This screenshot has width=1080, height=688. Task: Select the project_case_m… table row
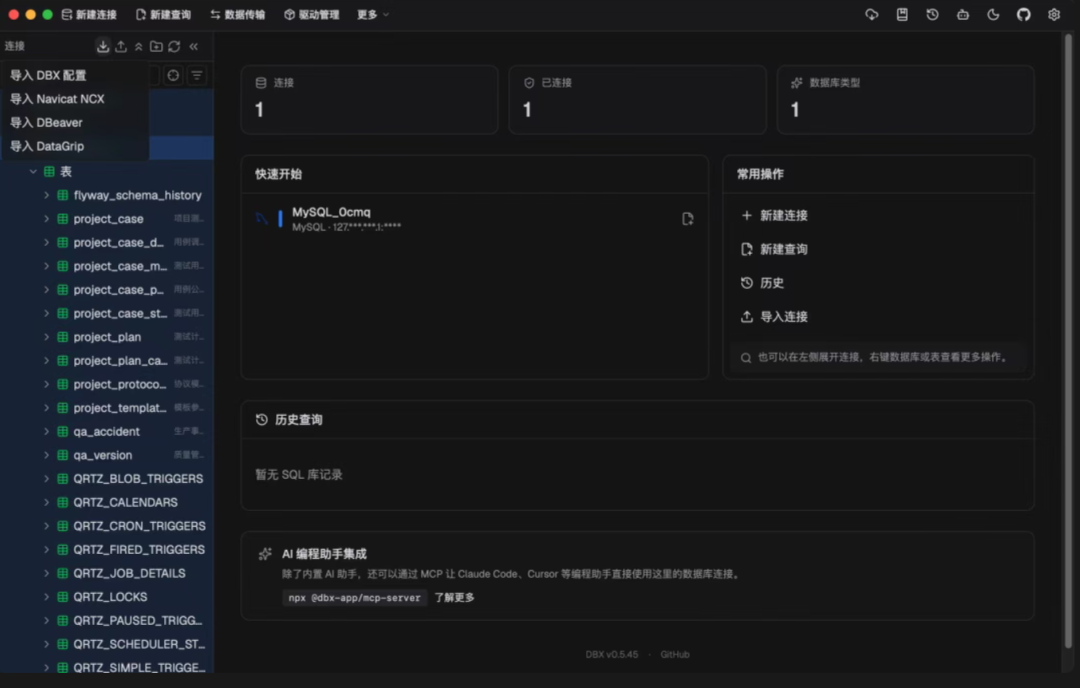[x=107, y=266]
